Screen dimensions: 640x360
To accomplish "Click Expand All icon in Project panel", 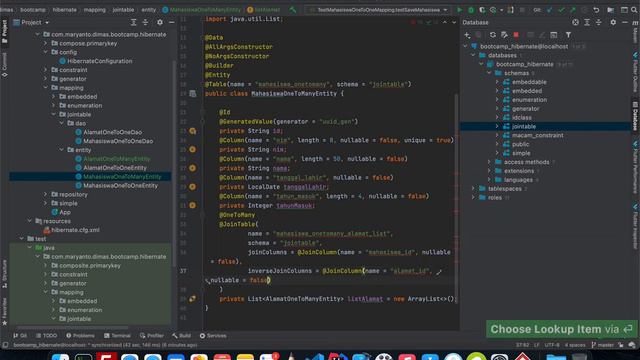I will tap(133, 22).
